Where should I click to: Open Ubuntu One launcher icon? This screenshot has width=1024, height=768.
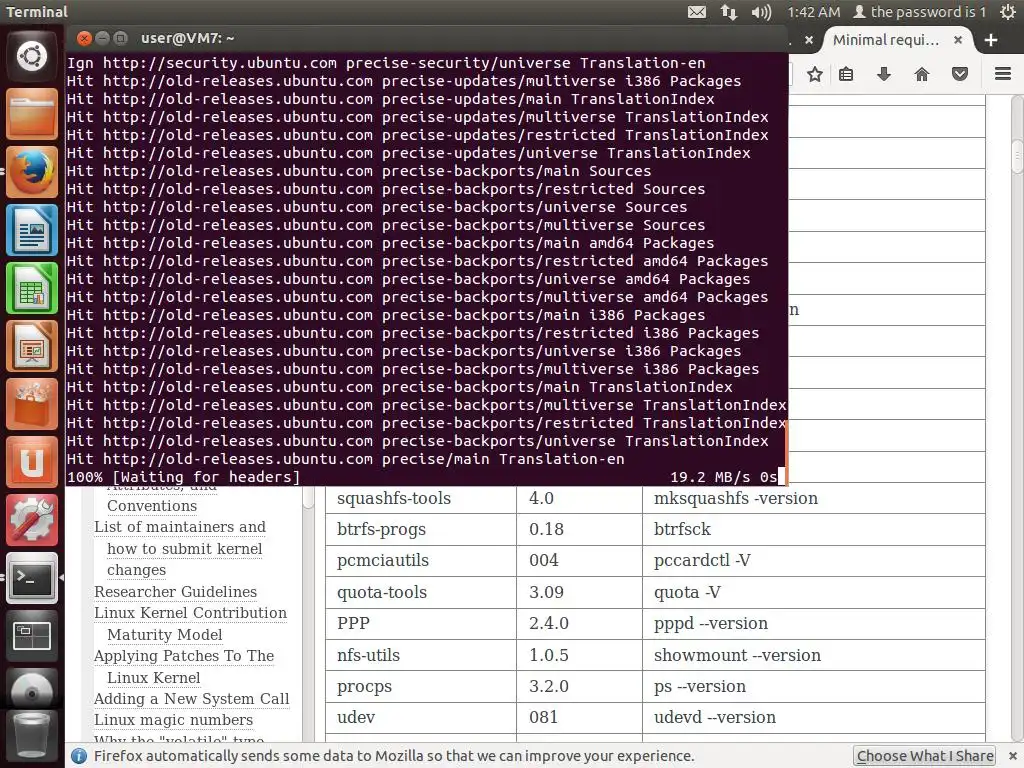31,462
